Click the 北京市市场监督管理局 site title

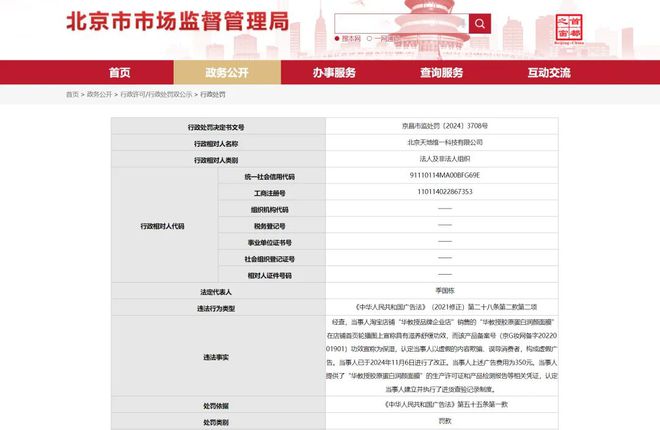pyautogui.click(x=178, y=21)
